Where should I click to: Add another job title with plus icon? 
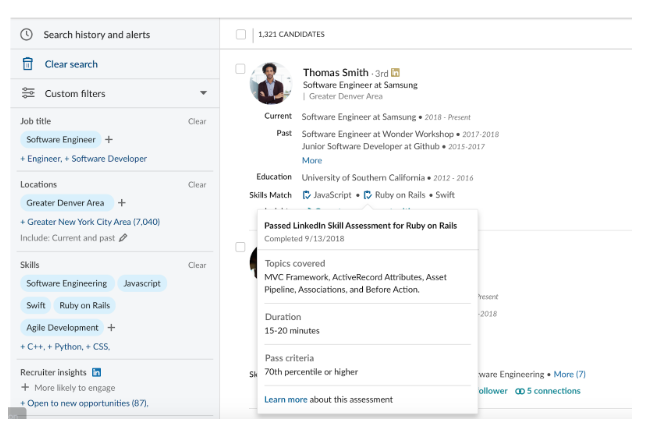click(109, 139)
